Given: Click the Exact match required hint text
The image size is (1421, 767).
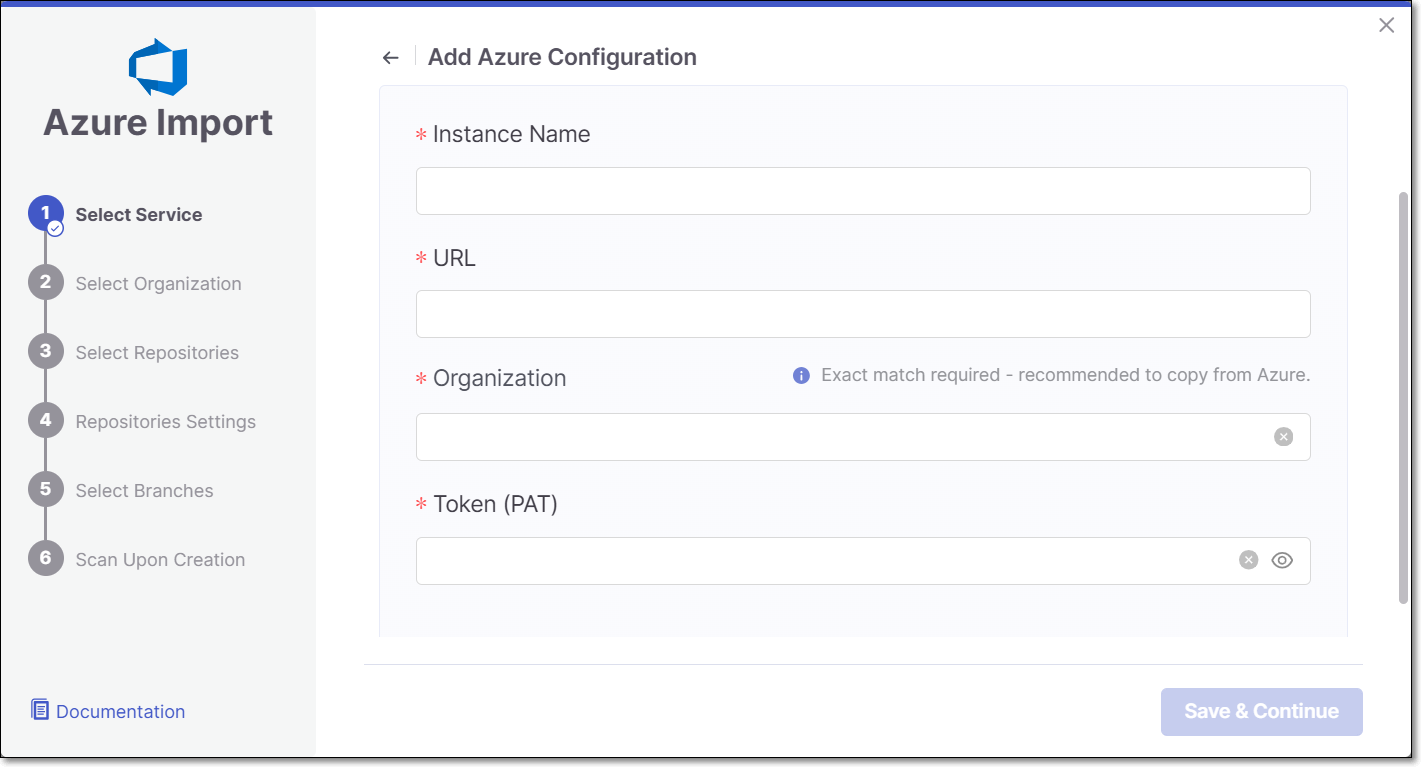Looking at the screenshot, I should pyautogui.click(x=1065, y=375).
